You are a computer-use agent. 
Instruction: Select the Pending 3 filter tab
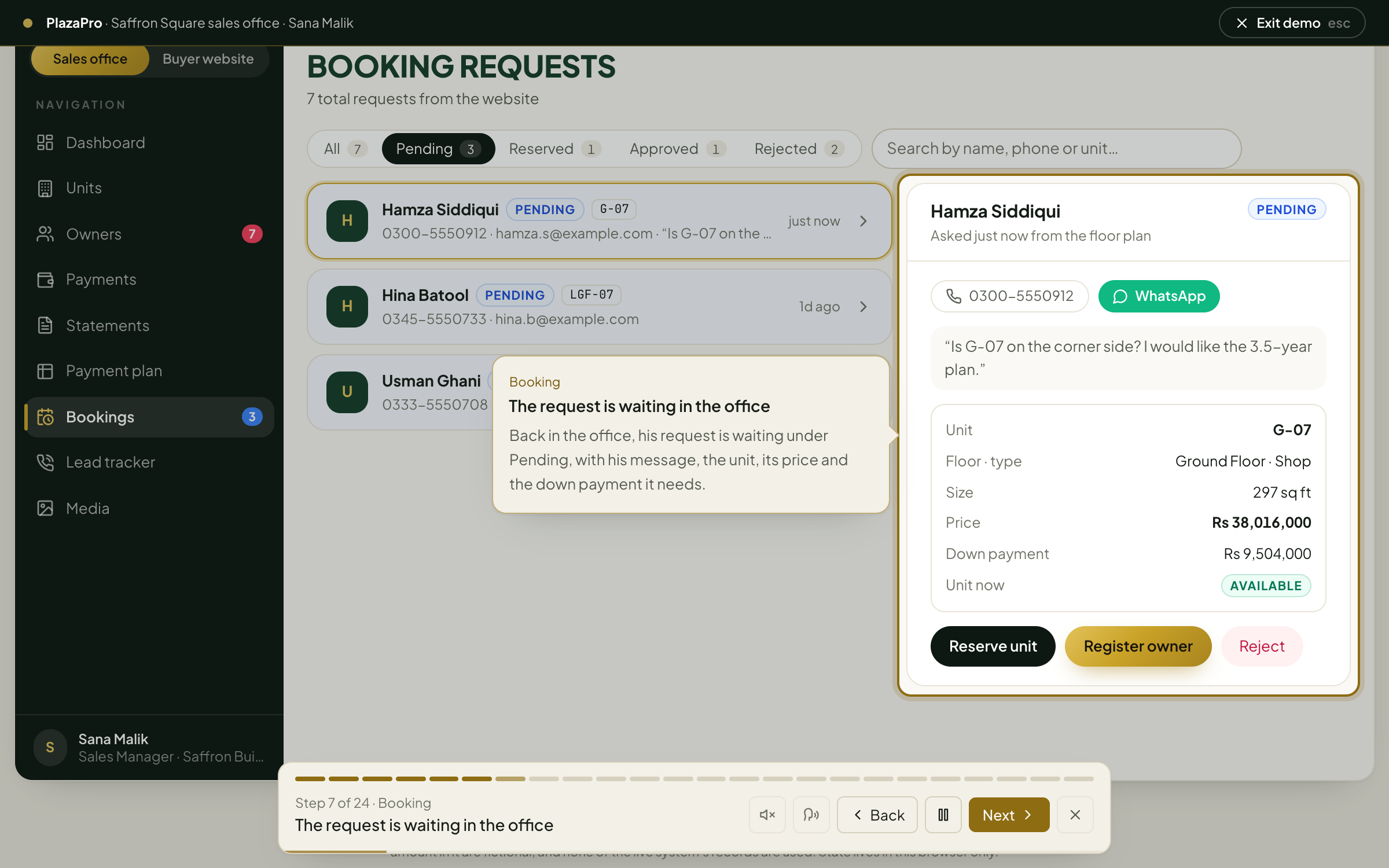438,149
